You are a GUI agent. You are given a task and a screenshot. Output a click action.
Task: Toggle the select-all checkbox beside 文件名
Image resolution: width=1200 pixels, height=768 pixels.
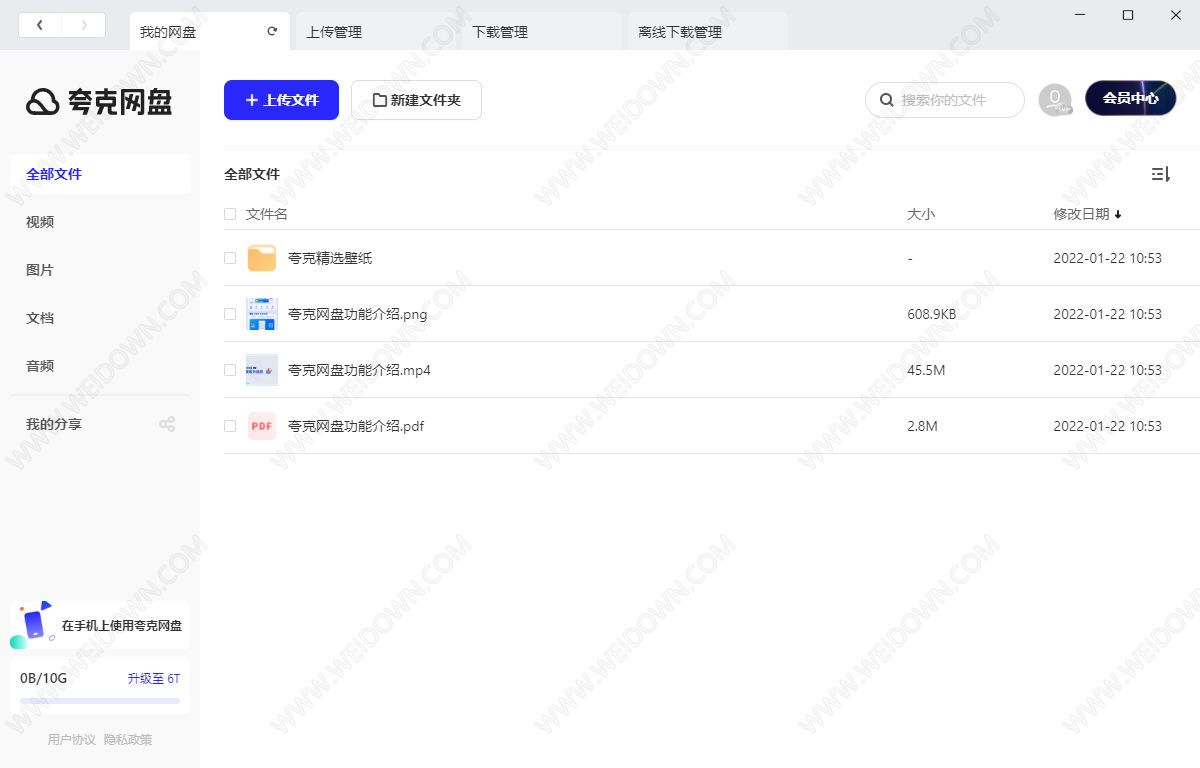pos(230,214)
